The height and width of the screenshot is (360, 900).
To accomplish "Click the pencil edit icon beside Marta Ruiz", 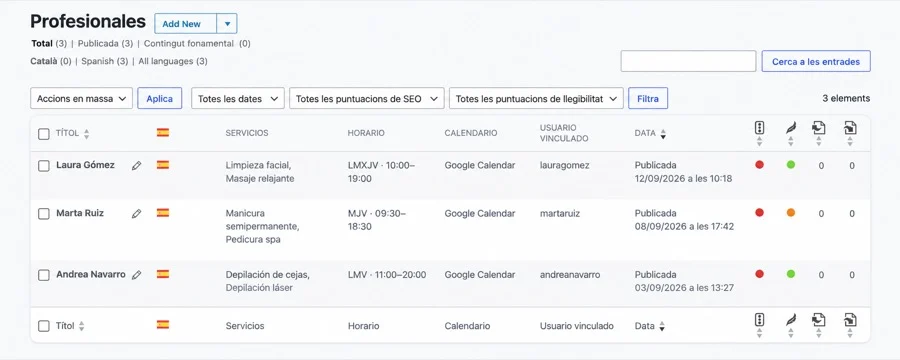I will pyautogui.click(x=136, y=214).
